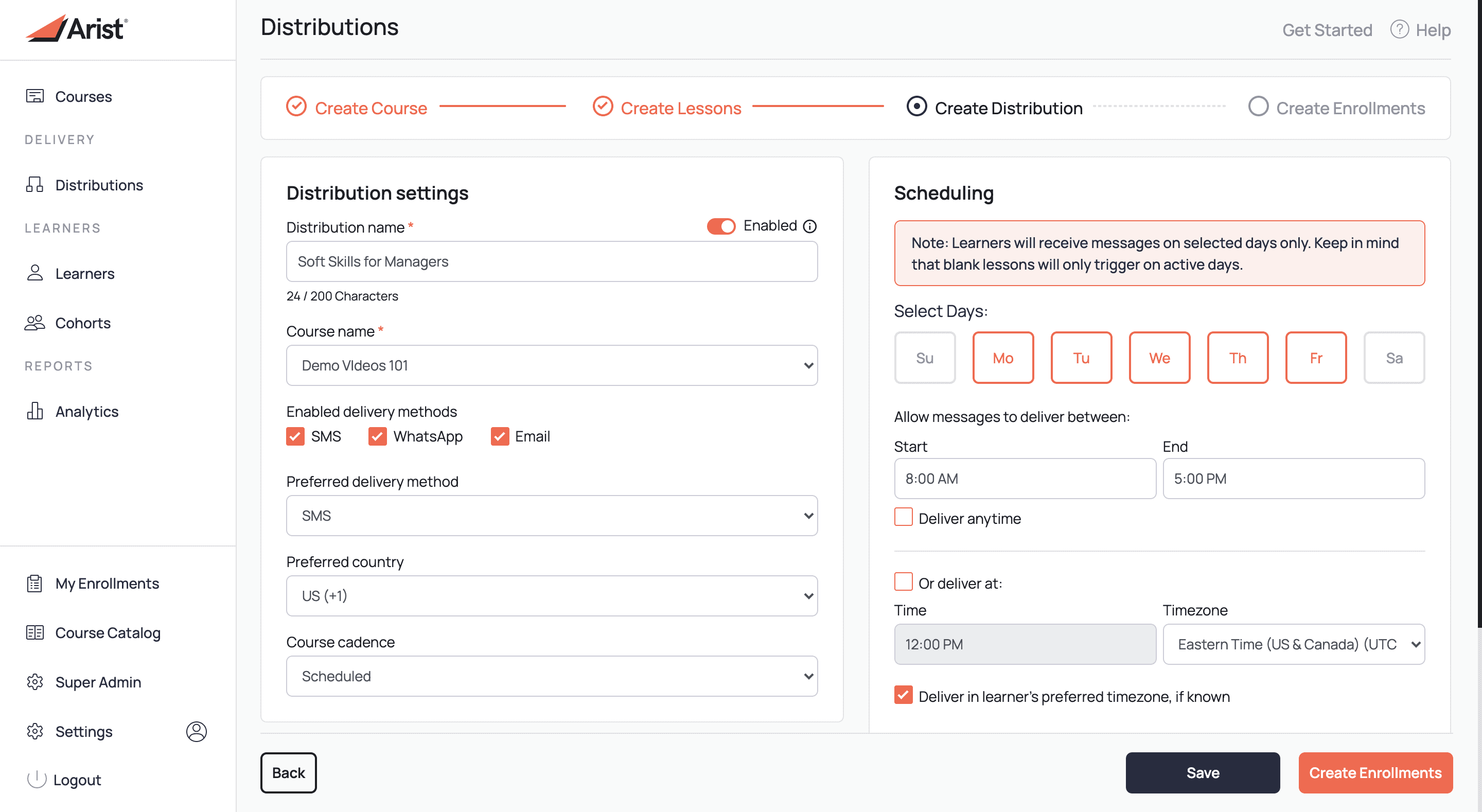
Task: Click the Super Admin gear icon
Action: (x=34, y=681)
